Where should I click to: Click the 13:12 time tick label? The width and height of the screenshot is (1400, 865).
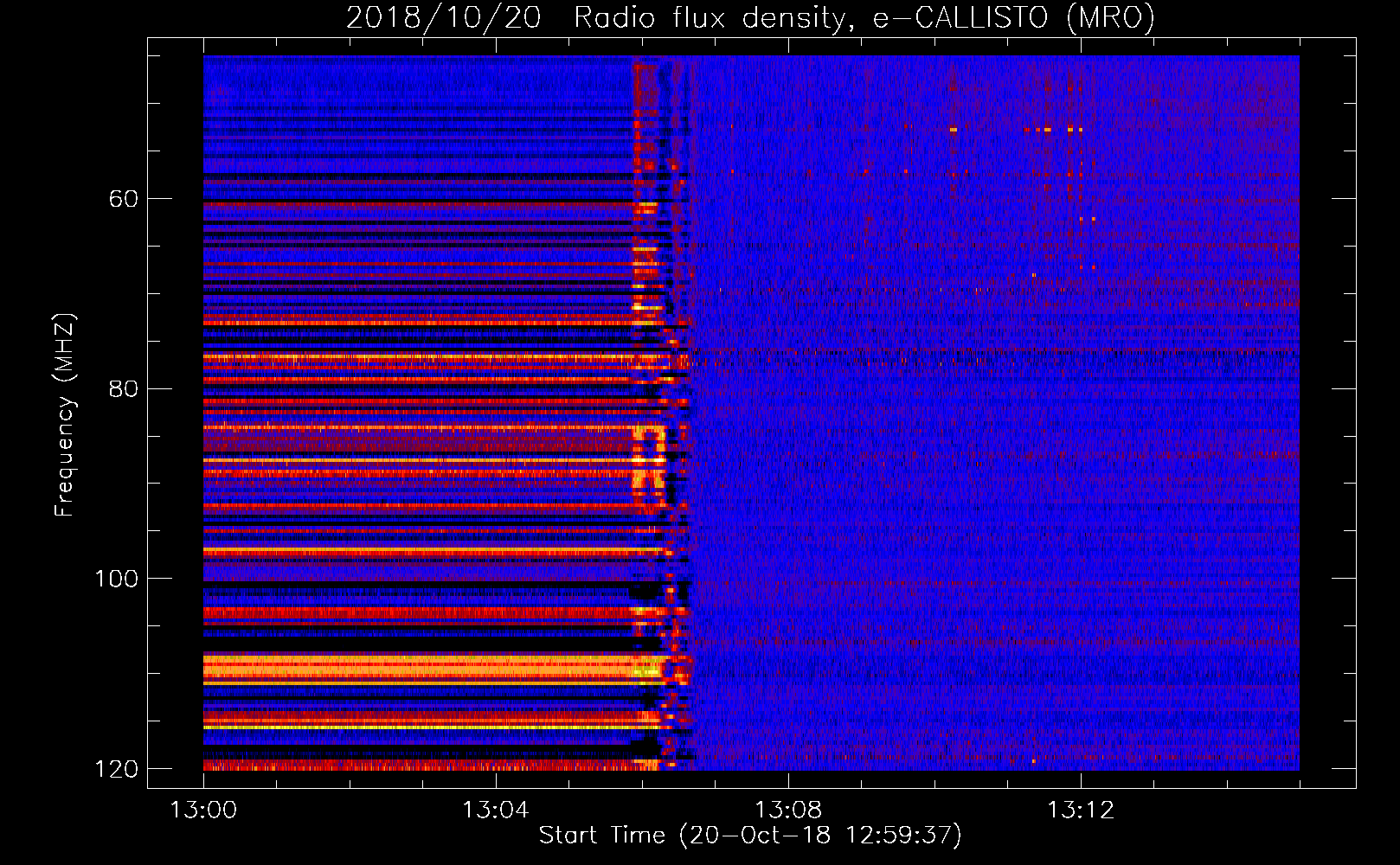[x=1081, y=811]
